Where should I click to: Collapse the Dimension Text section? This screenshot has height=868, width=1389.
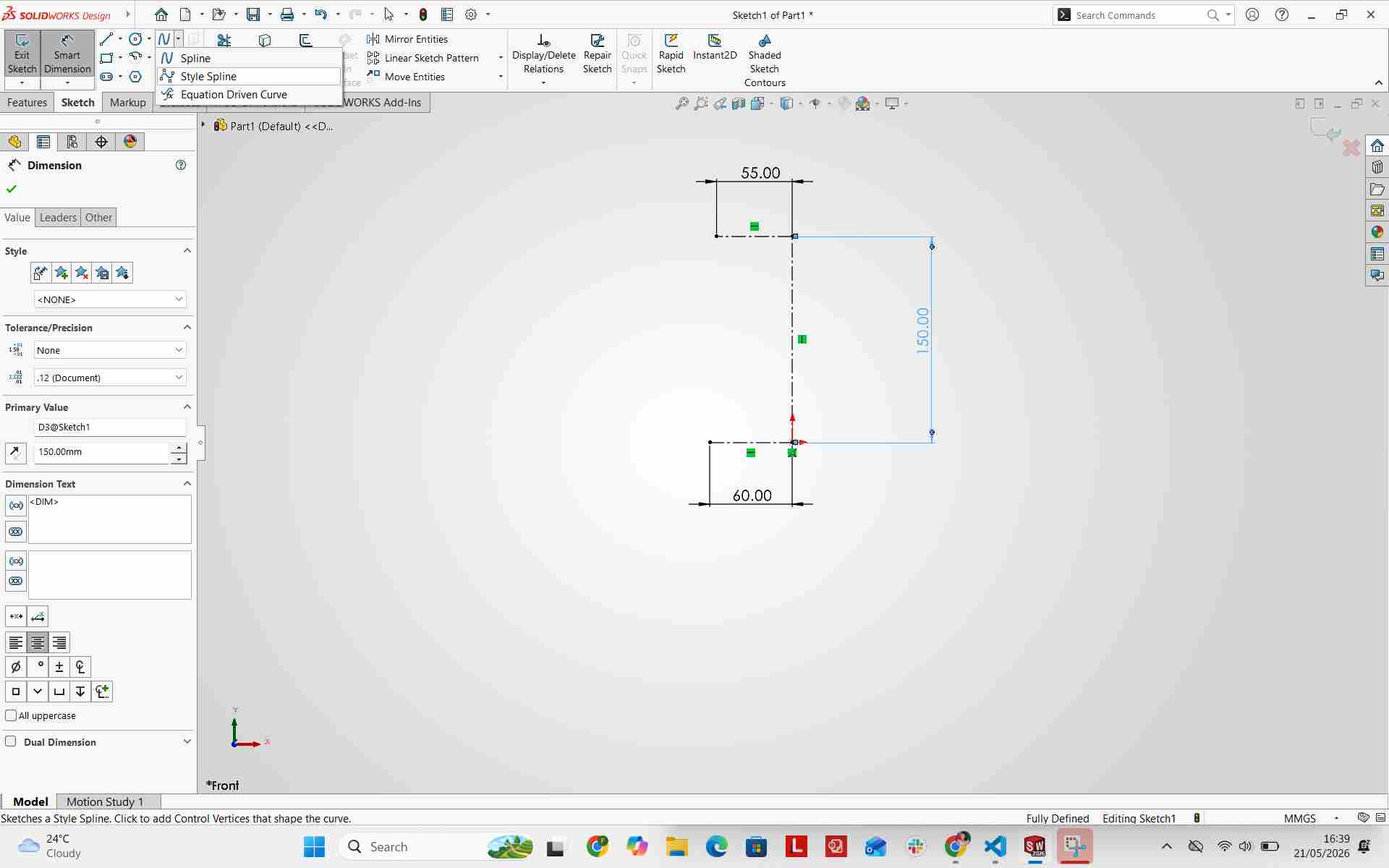(x=187, y=483)
